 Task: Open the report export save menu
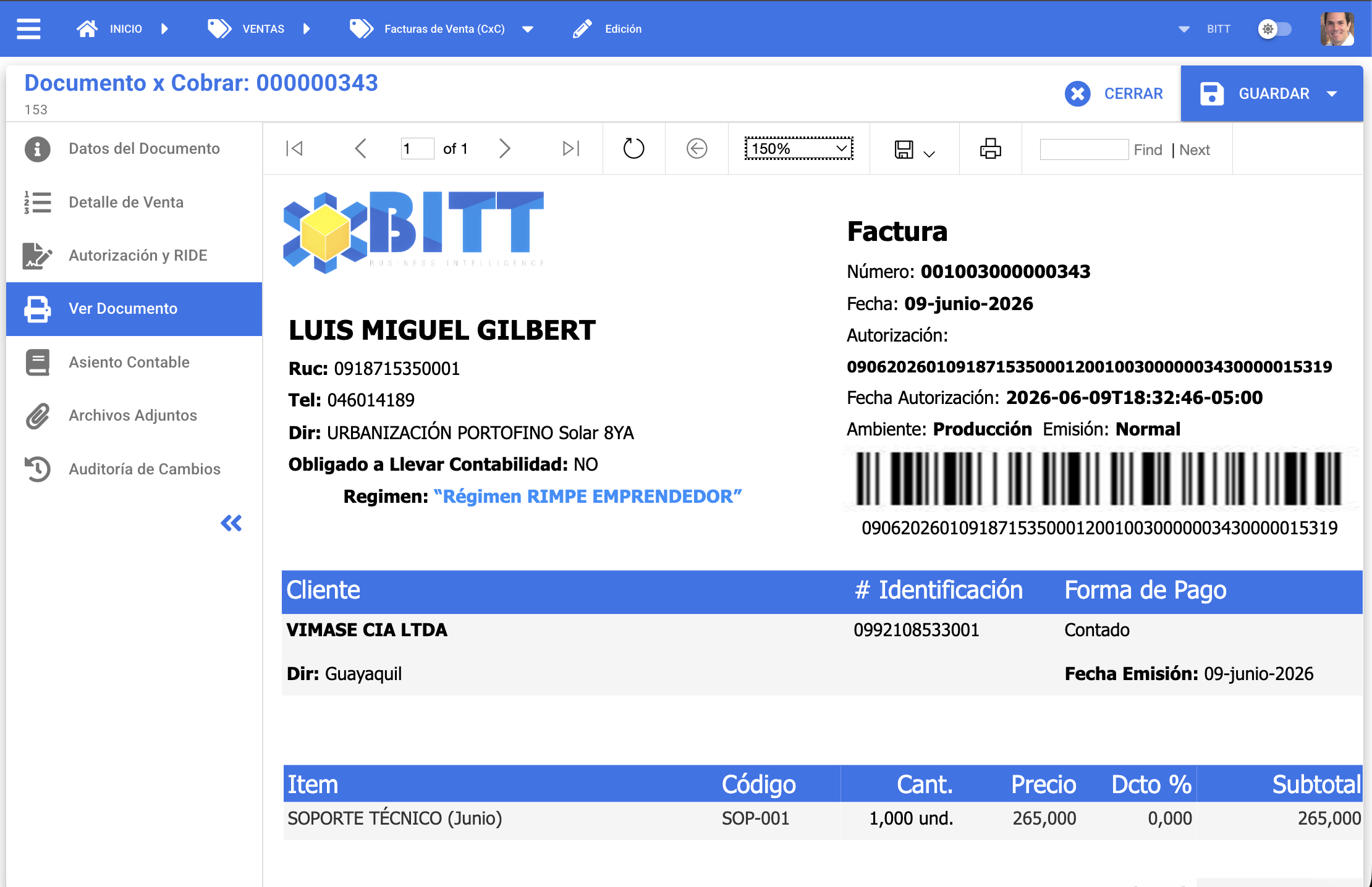(915, 149)
